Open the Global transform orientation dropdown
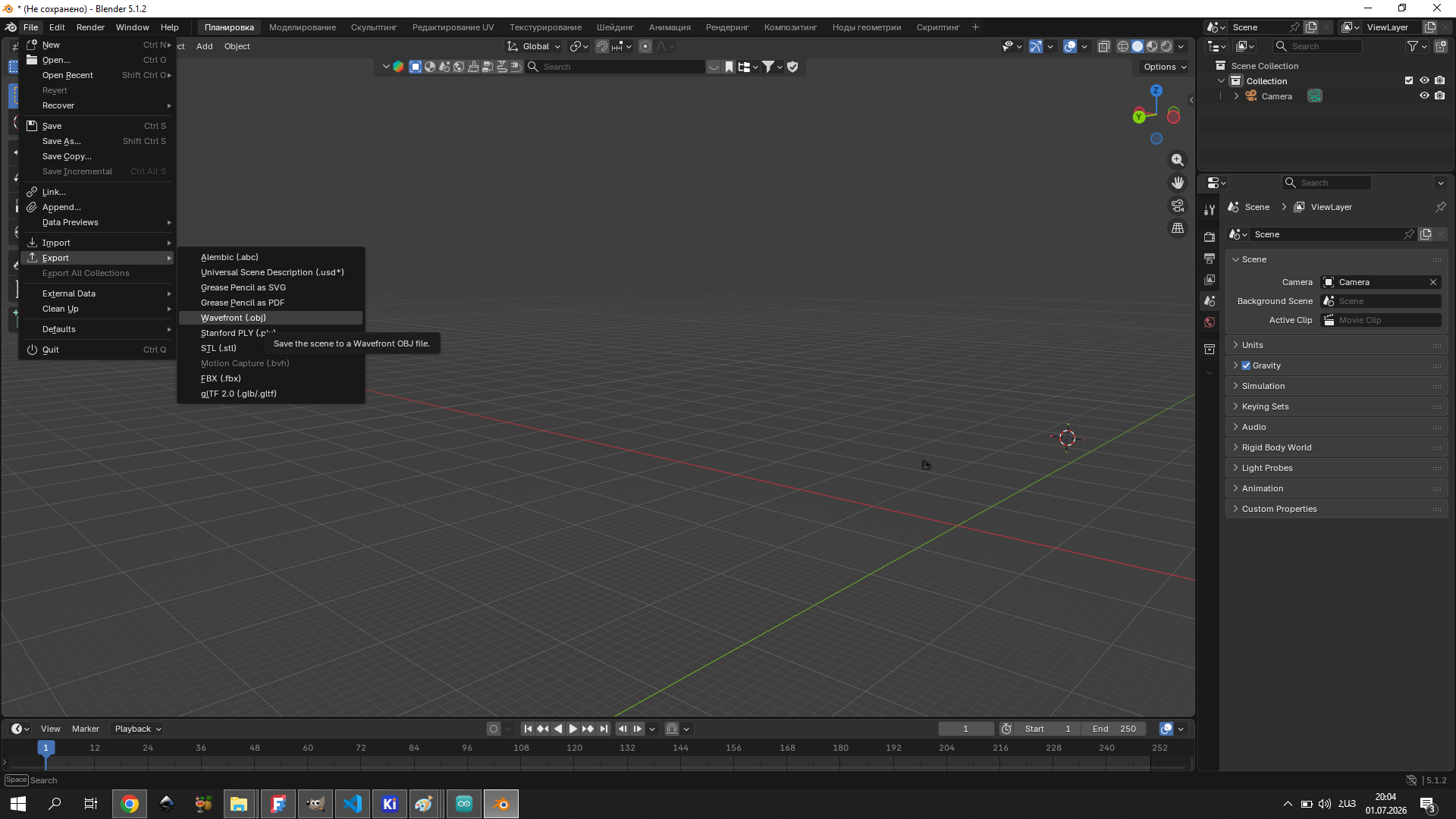Image resolution: width=1456 pixels, height=819 pixels. pos(535,46)
